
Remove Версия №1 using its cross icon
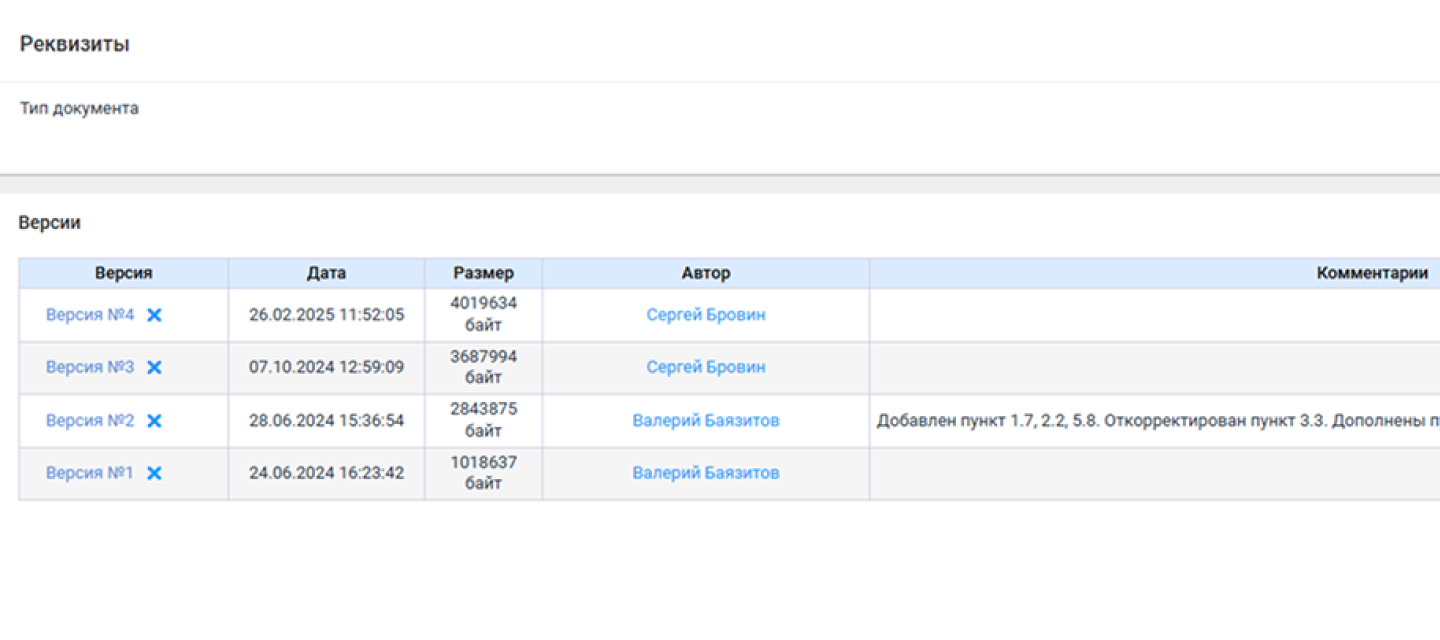[154, 473]
